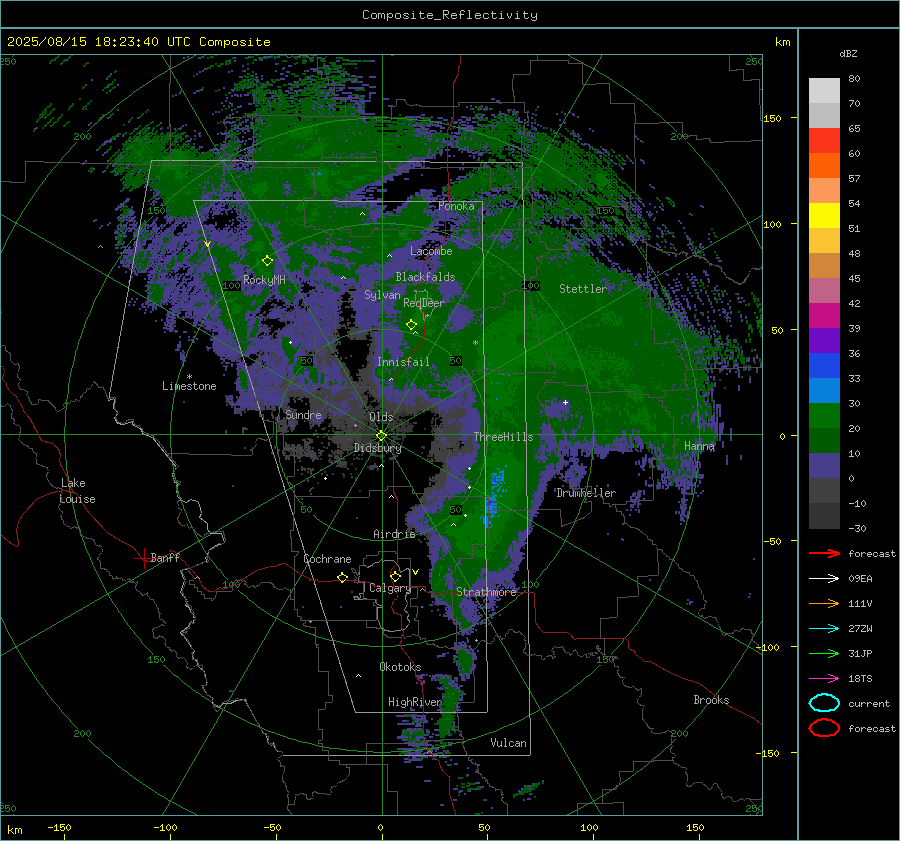The image size is (900, 841).
Task: Click the Stettler city label
Action: coord(583,289)
